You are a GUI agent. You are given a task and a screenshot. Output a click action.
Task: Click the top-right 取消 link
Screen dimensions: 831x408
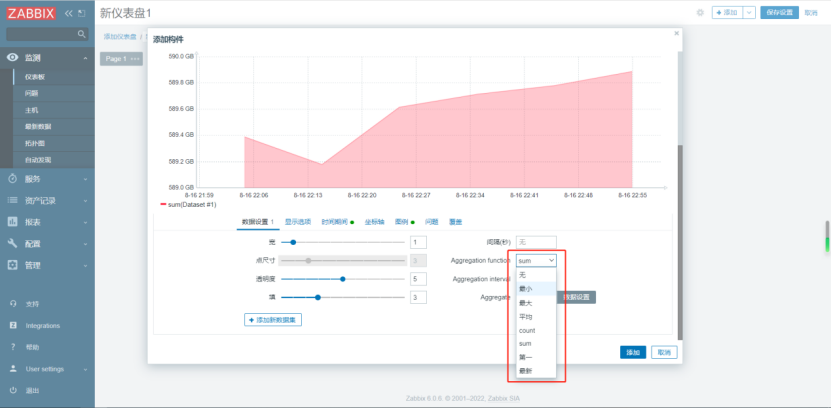point(811,13)
